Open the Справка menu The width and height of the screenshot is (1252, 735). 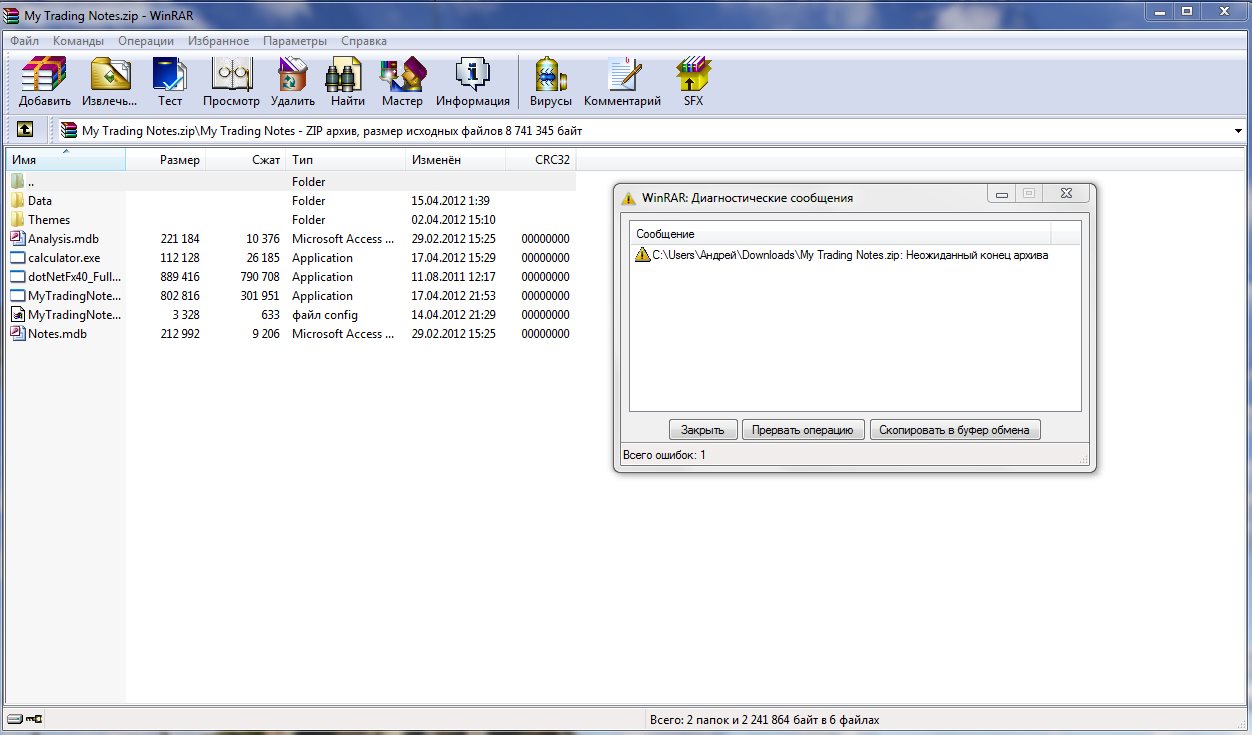(364, 41)
